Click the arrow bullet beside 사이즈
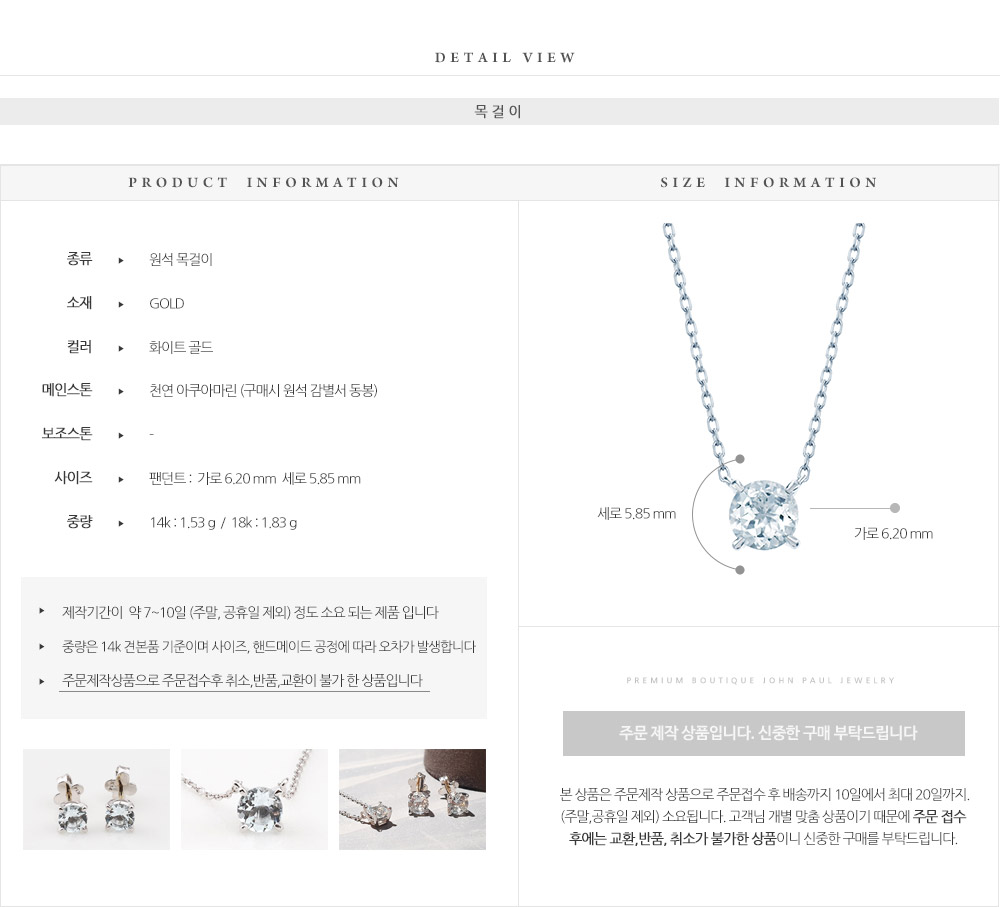1000x907 pixels. click(x=121, y=479)
